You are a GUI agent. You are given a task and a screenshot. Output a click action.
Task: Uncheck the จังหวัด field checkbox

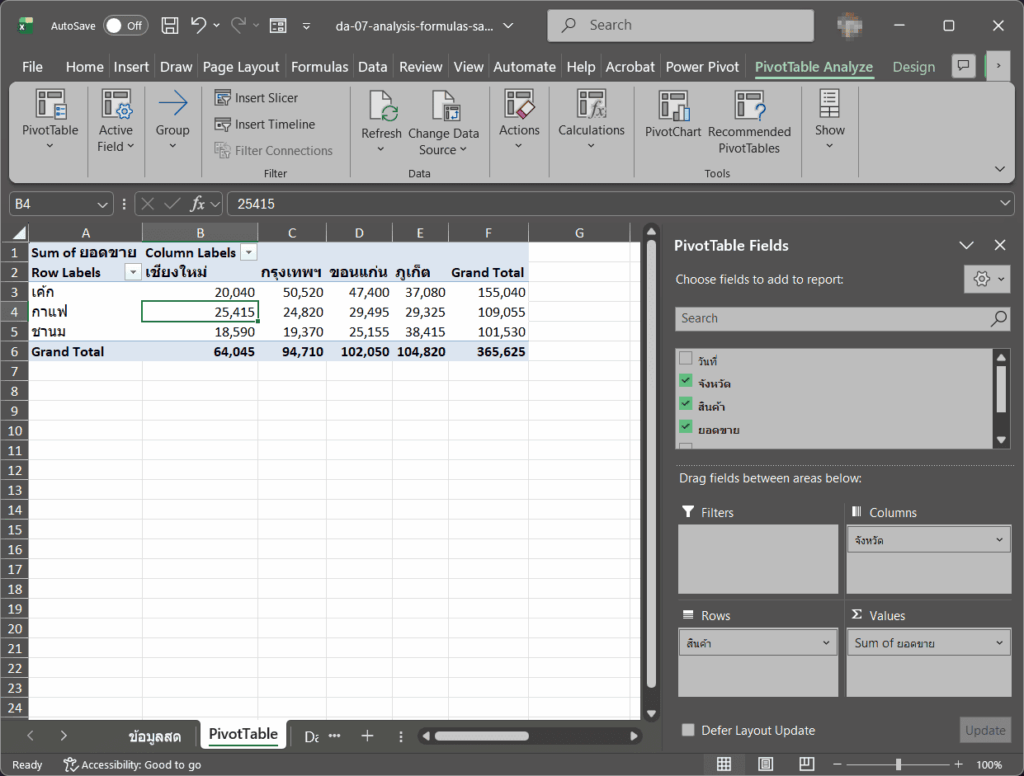click(x=685, y=381)
